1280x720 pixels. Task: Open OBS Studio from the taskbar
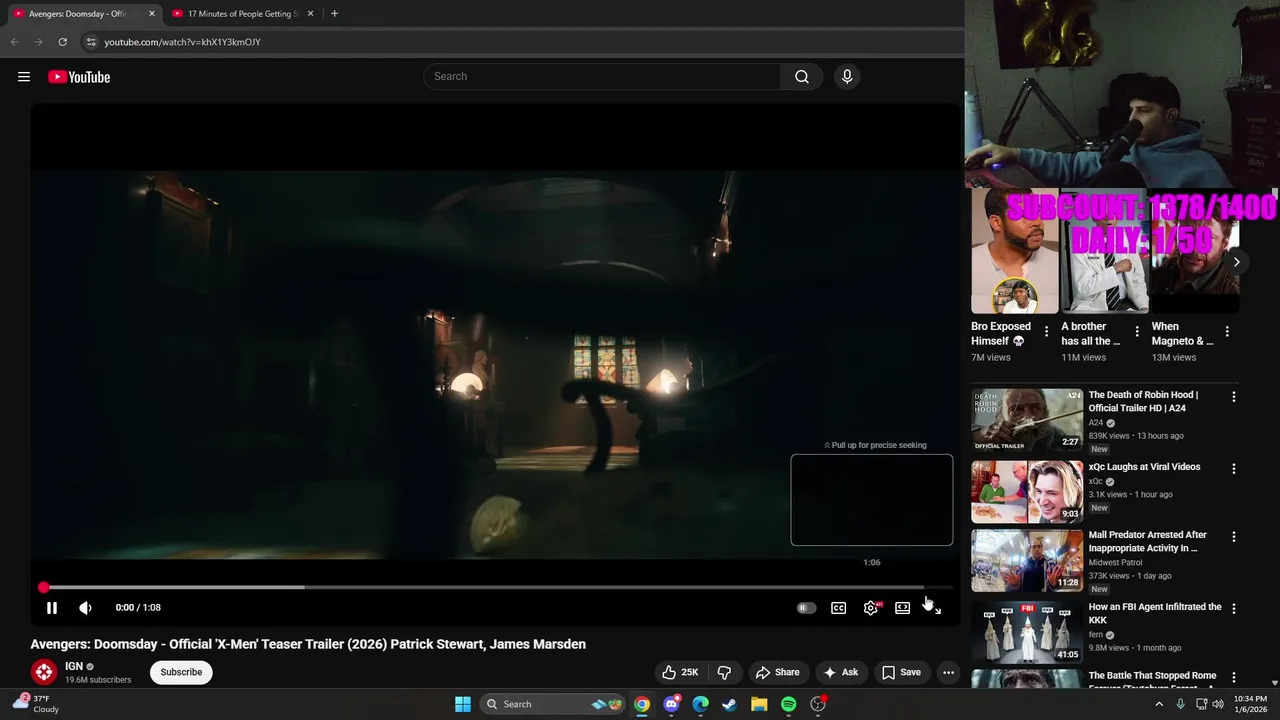(x=818, y=704)
